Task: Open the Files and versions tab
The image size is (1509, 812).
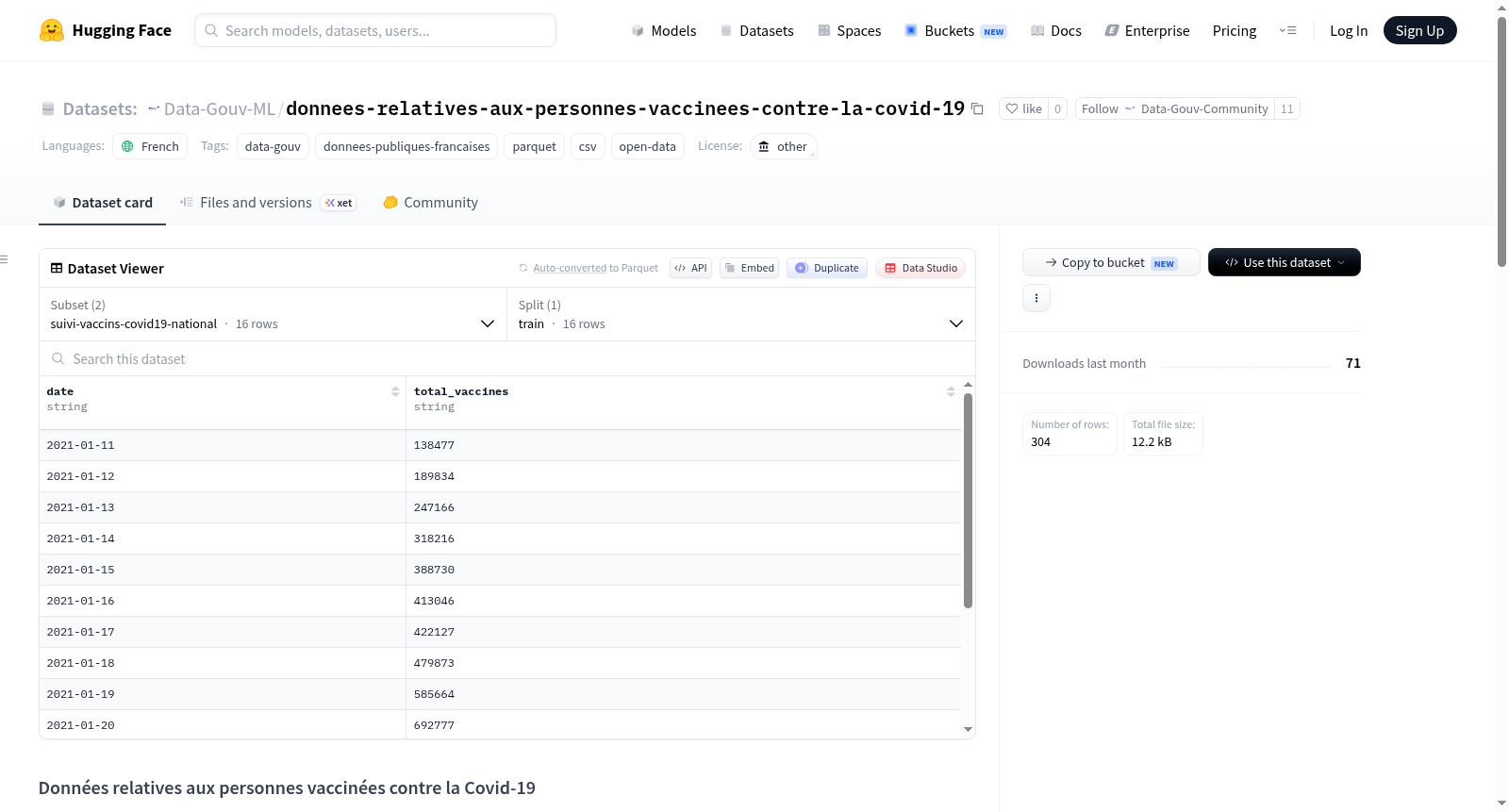Action: [x=267, y=203]
